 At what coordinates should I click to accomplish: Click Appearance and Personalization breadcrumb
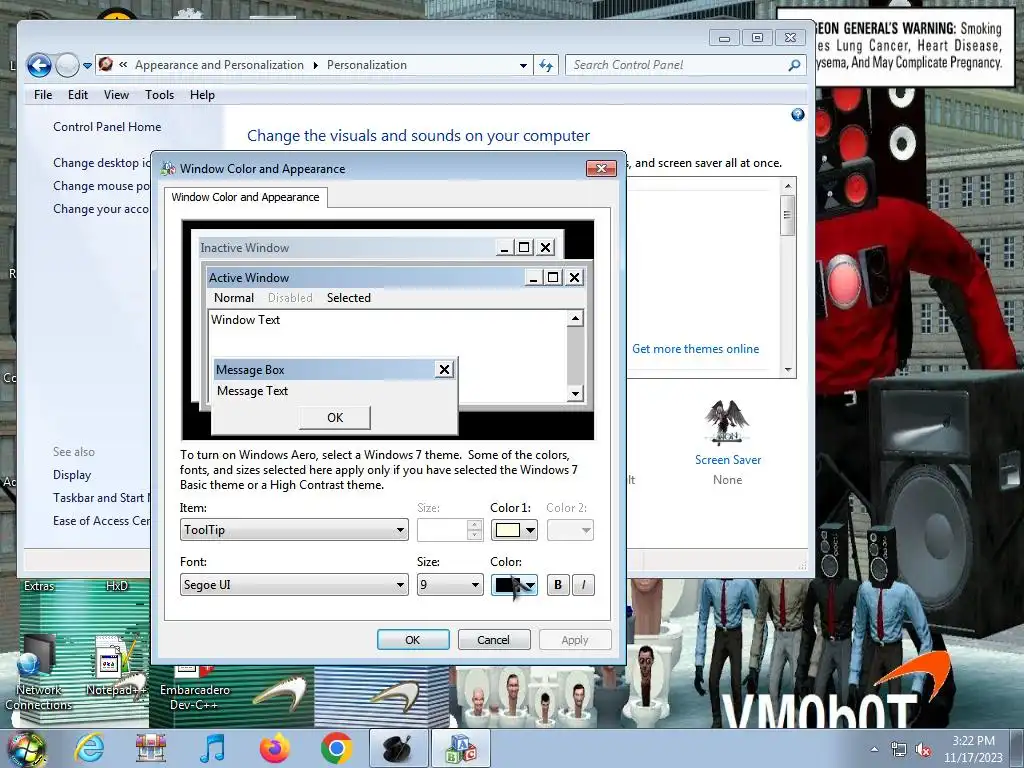pos(219,65)
